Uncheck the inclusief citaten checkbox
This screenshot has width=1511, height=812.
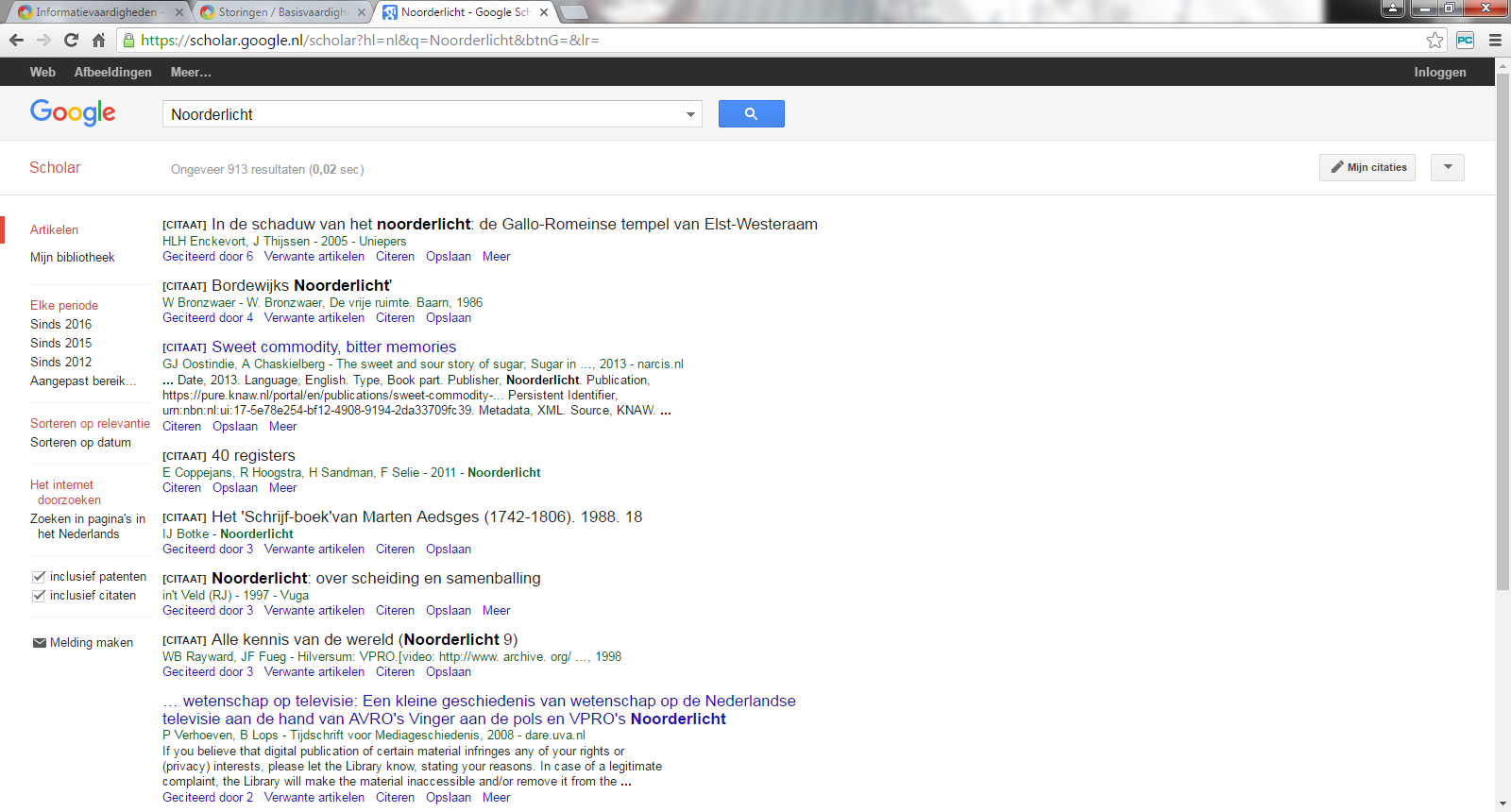tap(39, 596)
